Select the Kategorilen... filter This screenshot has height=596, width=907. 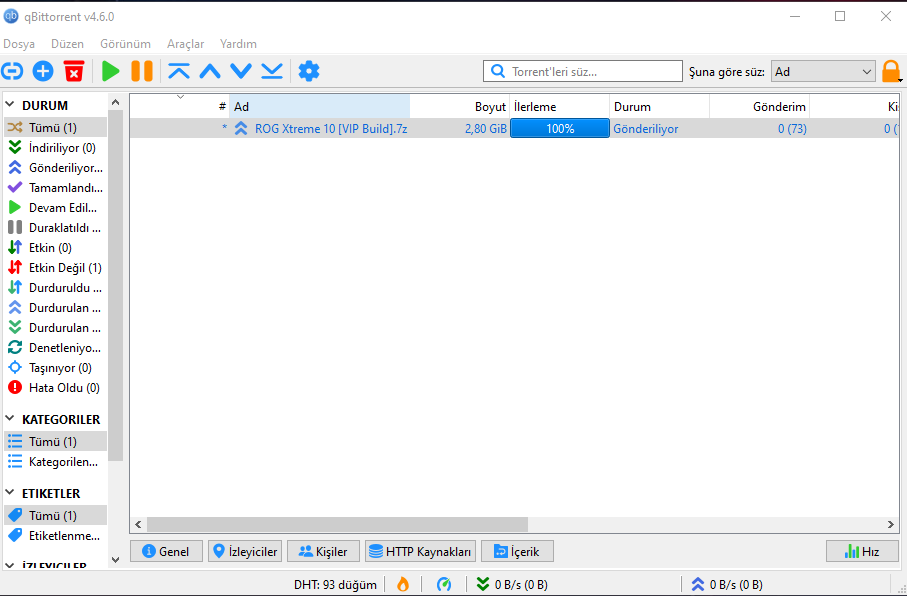click(55, 462)
